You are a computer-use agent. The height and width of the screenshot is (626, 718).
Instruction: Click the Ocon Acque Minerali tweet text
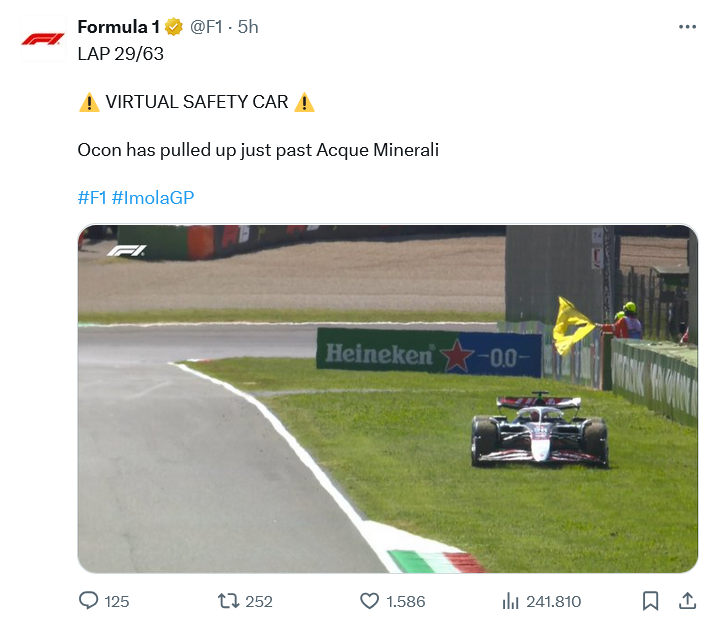pos(258,150)
